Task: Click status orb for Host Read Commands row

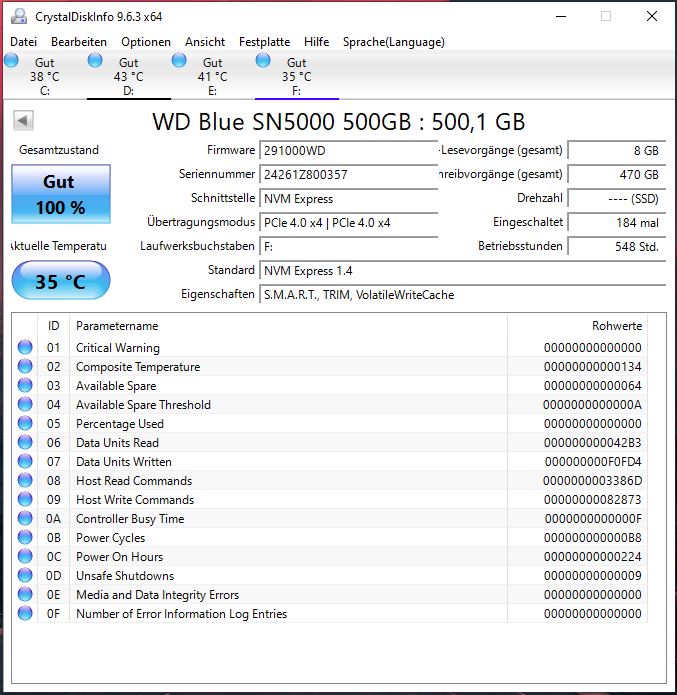Action: (x=25, y=480)
